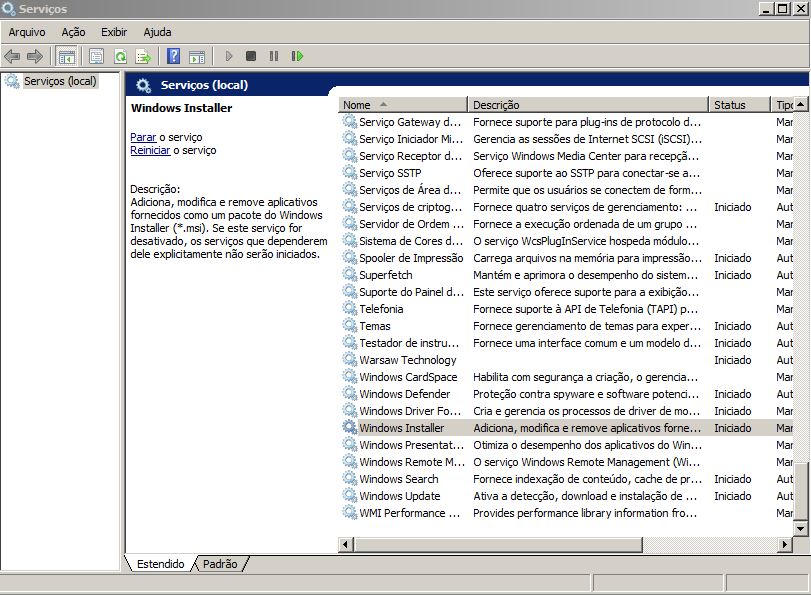This screenshot has width=811, height=595.
Task: Select the Windows Presentat... service name
Action: (x=411, y=445)
